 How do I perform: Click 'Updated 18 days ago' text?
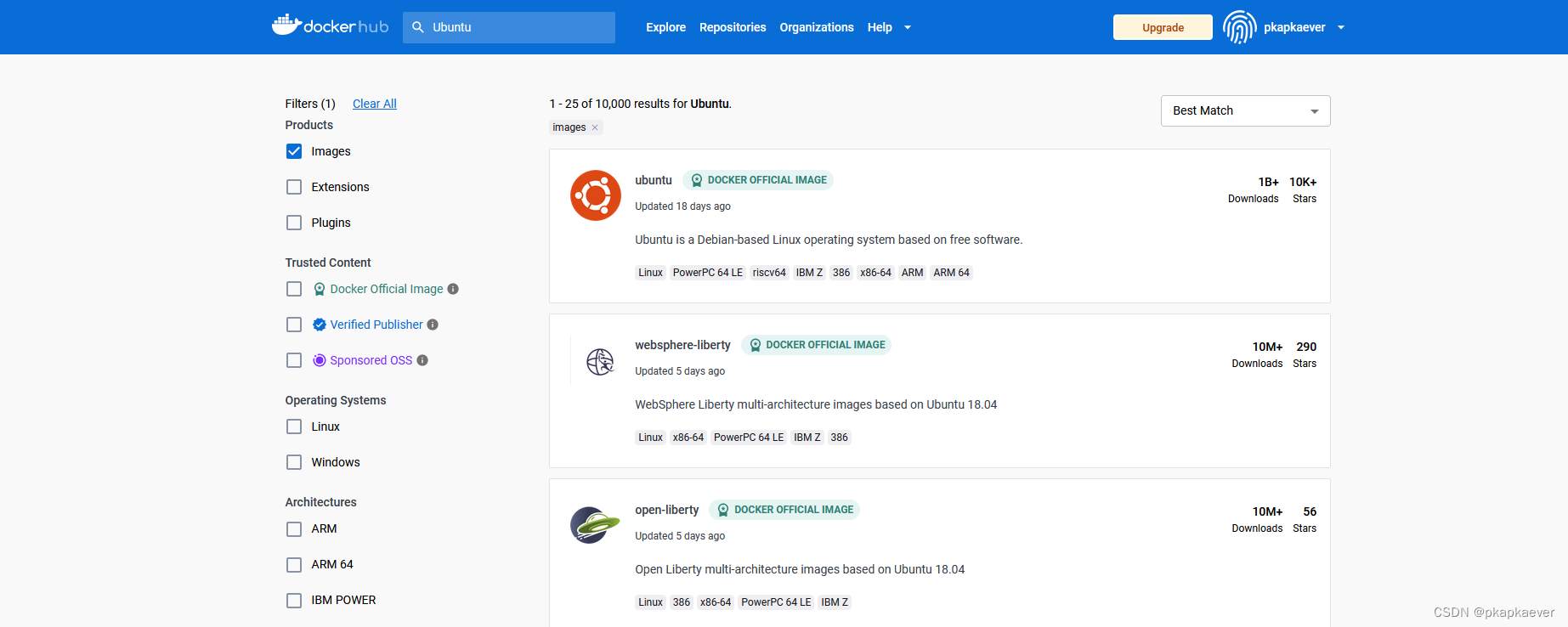[x=682, y=206]
